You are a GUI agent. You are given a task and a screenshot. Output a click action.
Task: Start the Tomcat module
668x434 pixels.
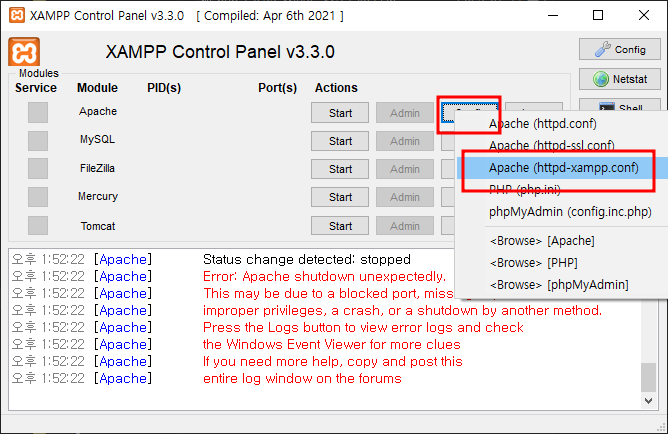(x=340, y=226)
